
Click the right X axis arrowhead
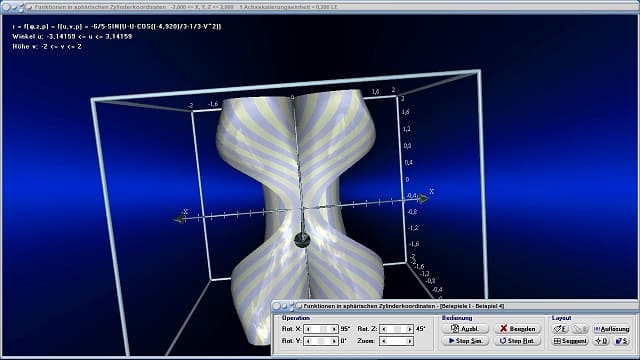pos(423,199)
